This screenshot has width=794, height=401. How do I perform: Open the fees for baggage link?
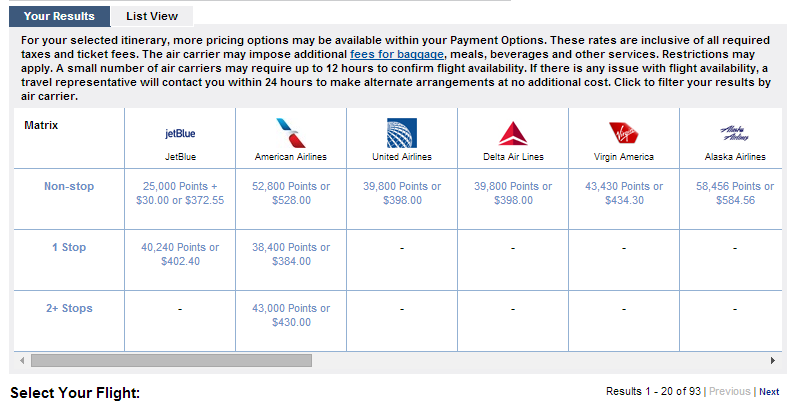point(397,54)
